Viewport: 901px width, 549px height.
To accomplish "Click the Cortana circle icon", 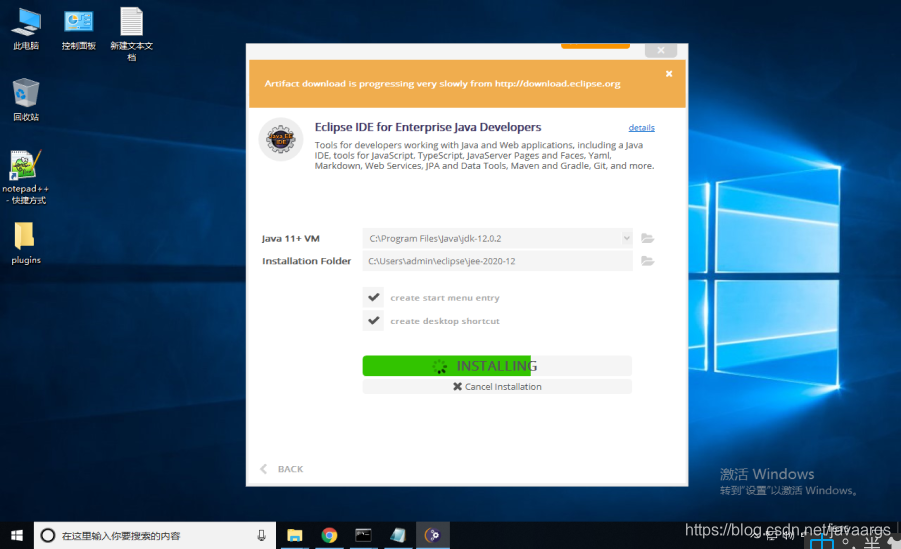I will 48,535.
